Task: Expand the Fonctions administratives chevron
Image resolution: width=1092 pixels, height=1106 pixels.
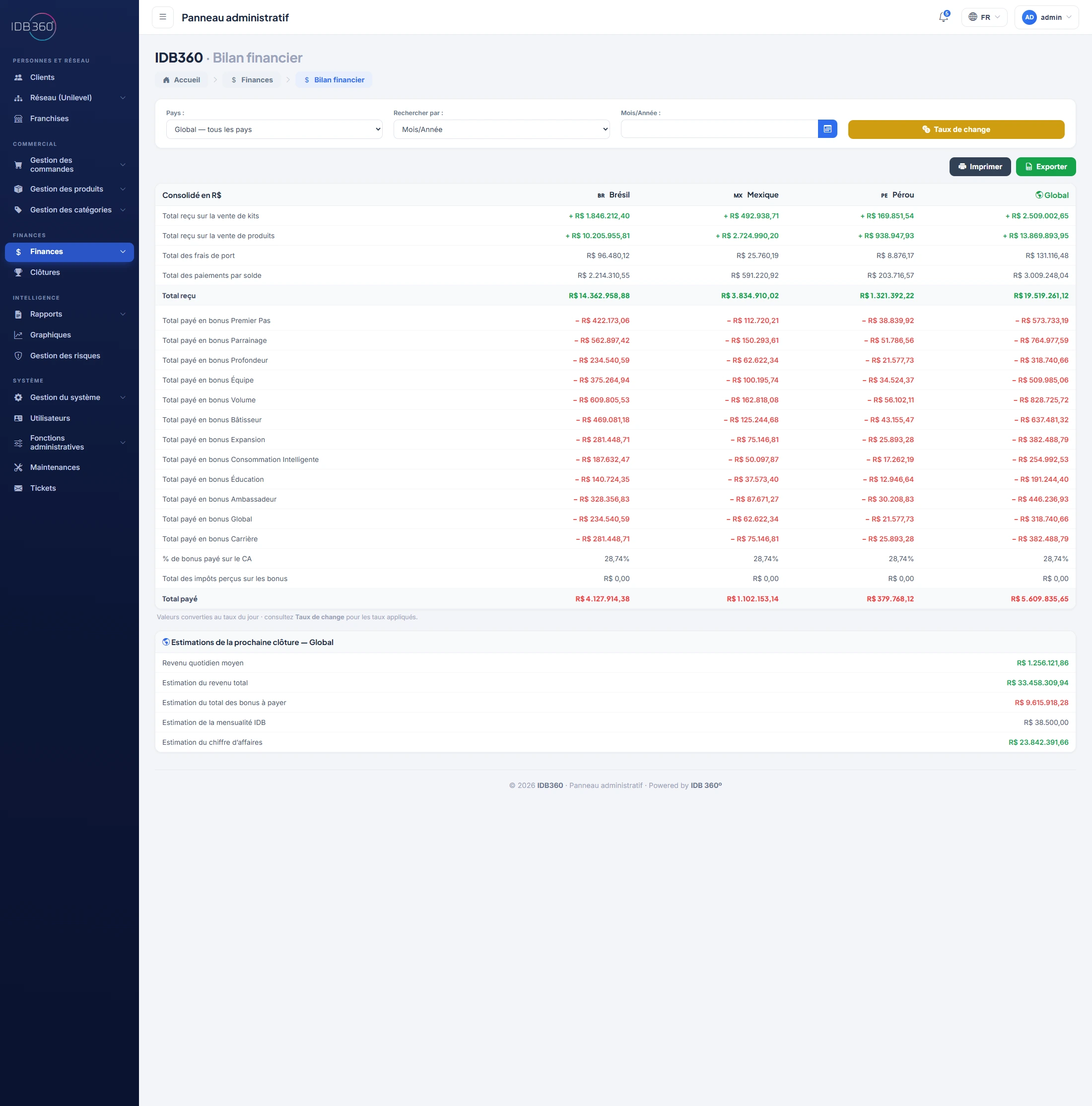Action: (123, 443)
